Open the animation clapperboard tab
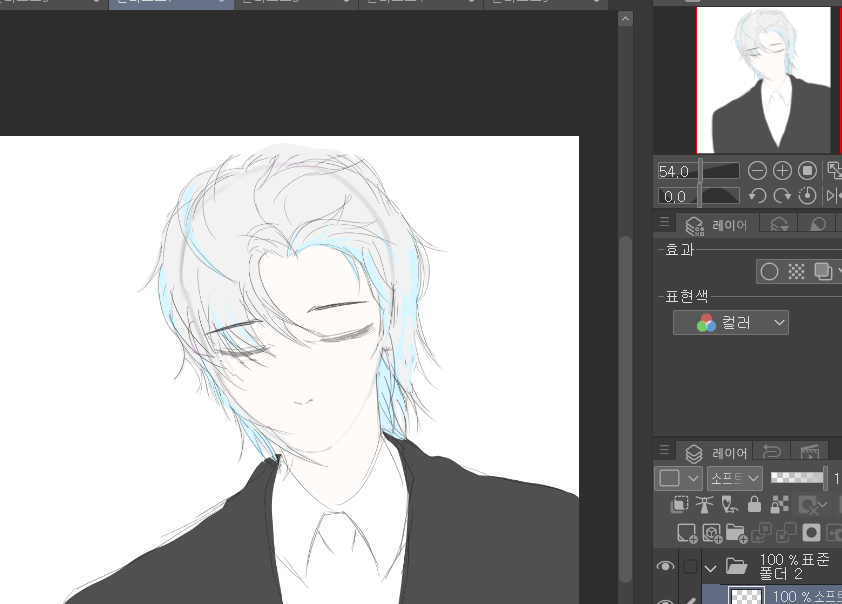Image resolution: width=842 pixels, height=604 pixels. coord(809,452)
